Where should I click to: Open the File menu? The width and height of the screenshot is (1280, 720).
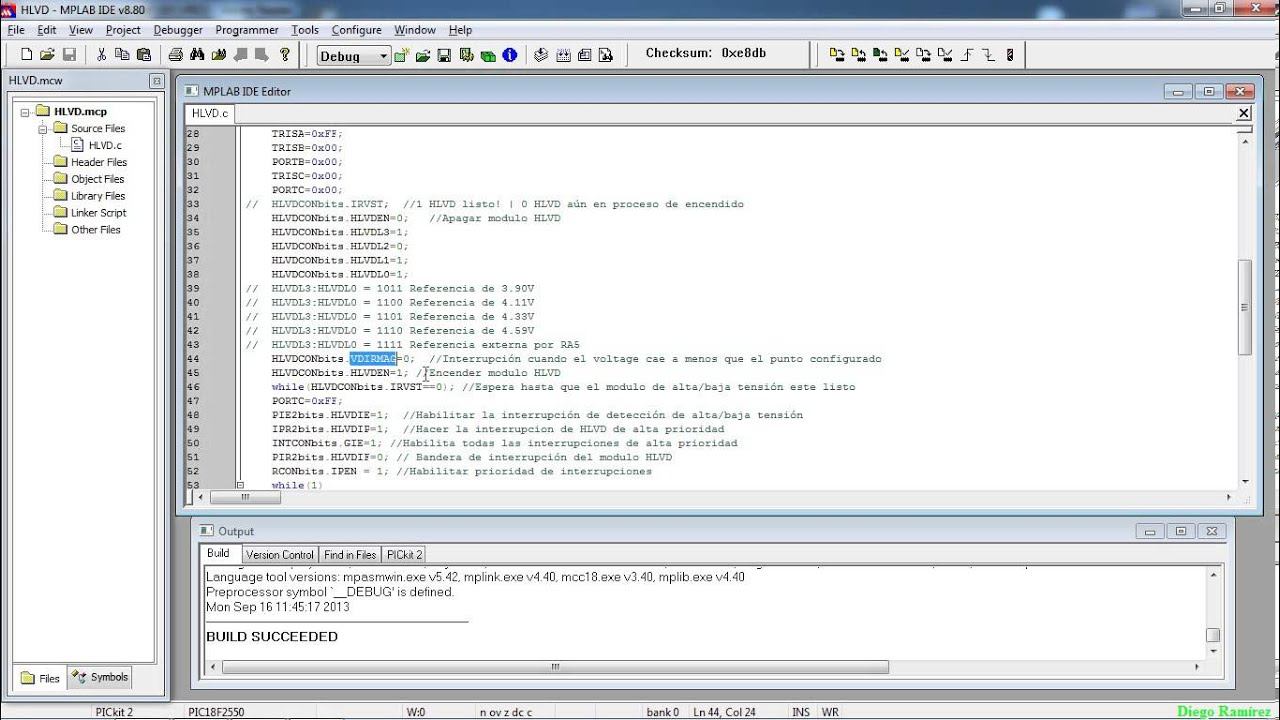tap(16, 30)
